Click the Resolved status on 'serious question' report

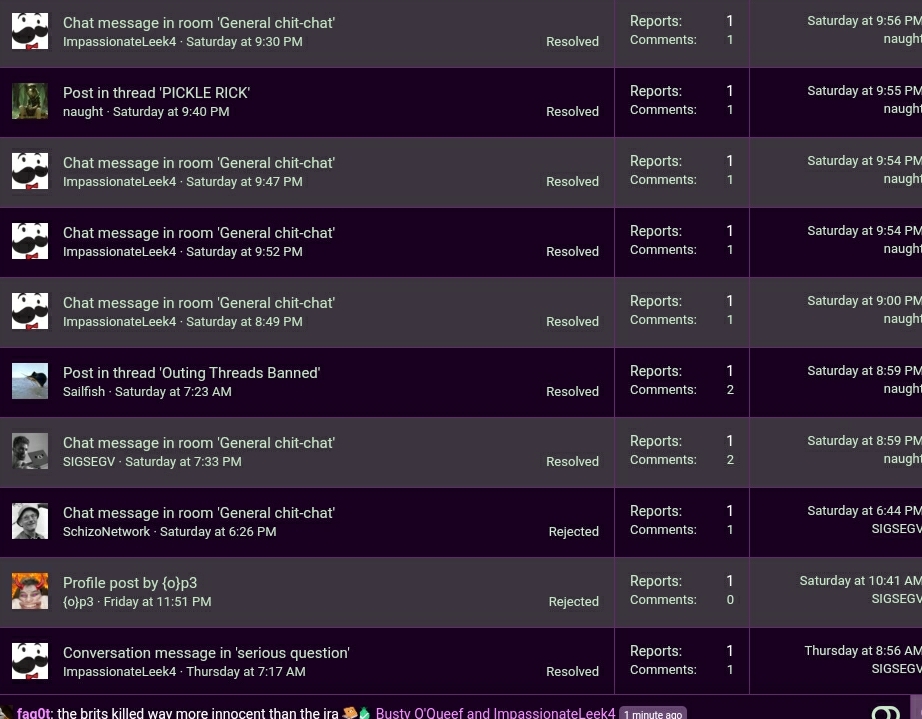coord(572,671)
